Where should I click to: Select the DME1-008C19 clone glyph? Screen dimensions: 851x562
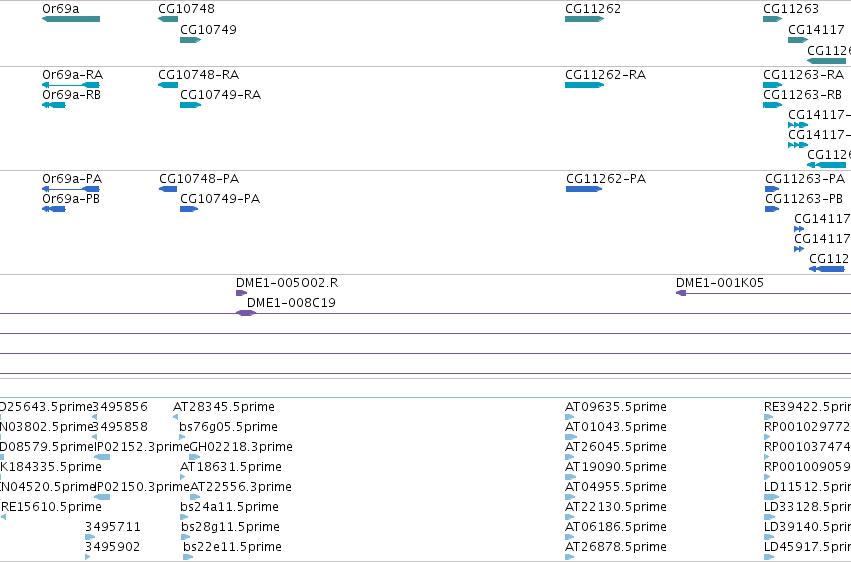pyautogui.click(x=246, y=313)
